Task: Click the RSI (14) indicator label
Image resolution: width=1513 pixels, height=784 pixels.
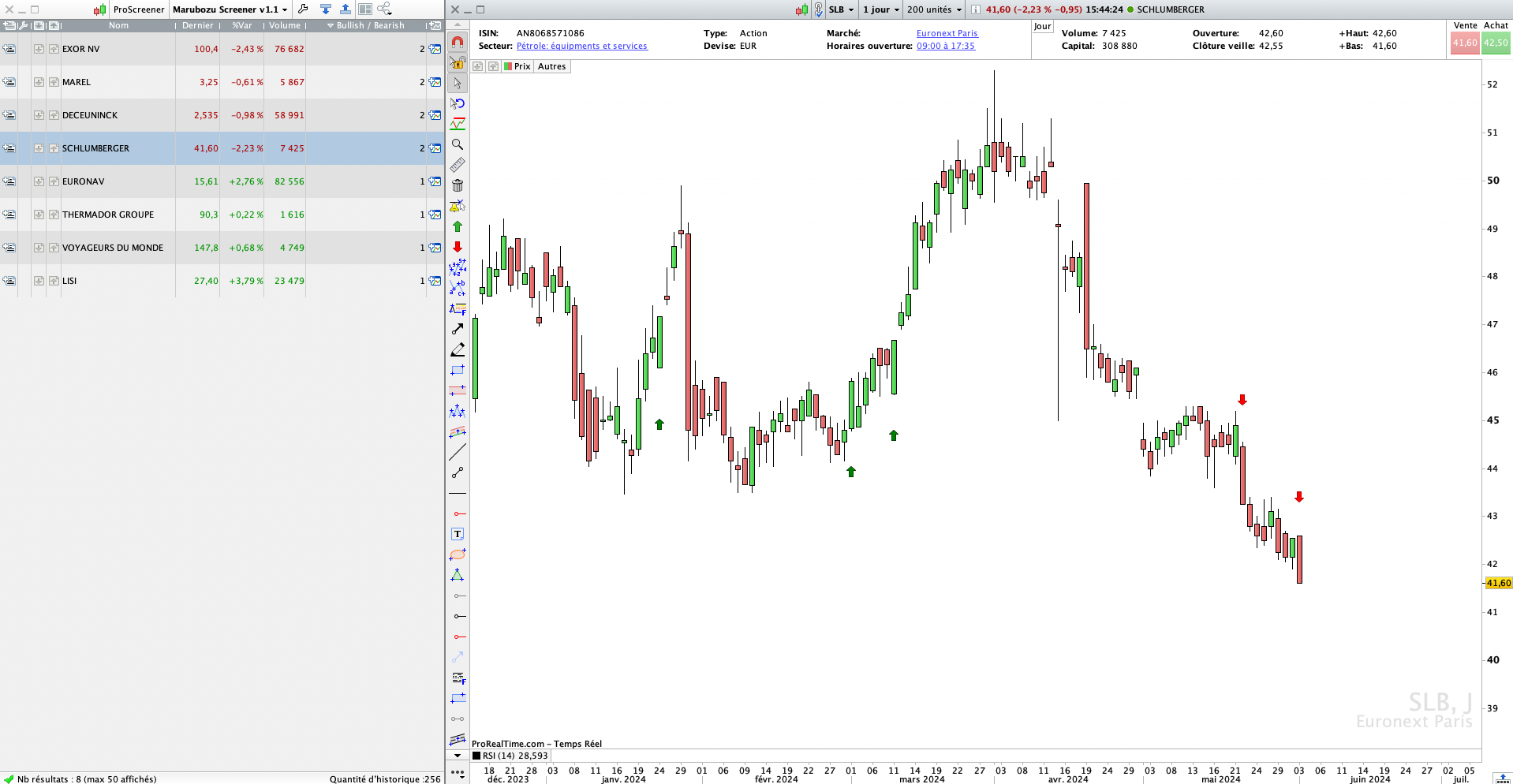Action: point(514,756)
